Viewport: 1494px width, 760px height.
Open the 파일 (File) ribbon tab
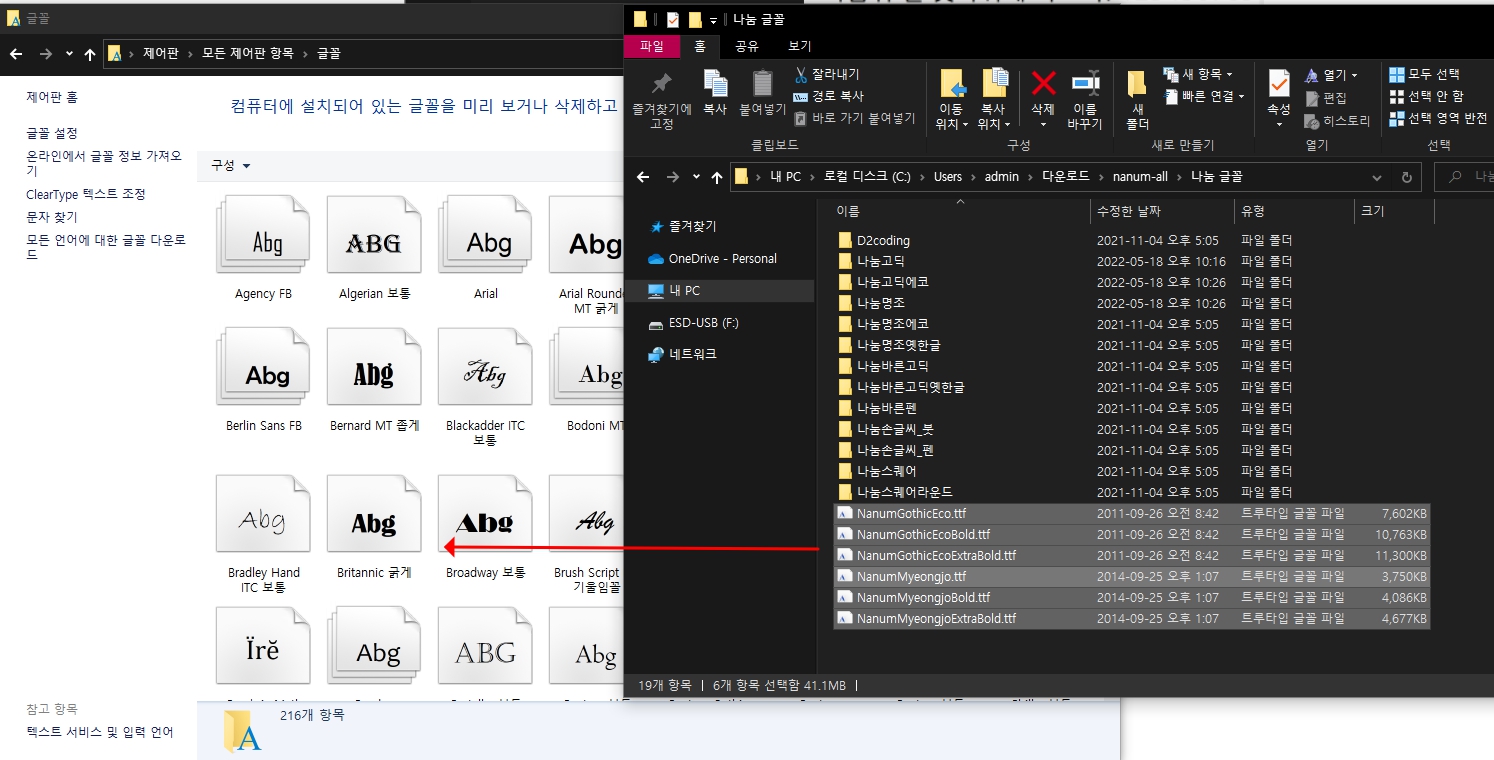click(x=652, y=46)
